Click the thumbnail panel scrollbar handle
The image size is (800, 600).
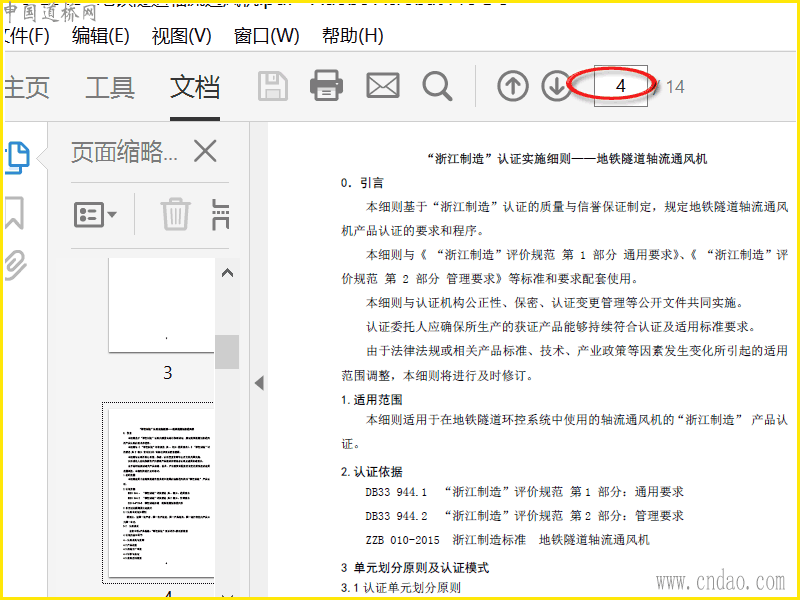(227, 352)
